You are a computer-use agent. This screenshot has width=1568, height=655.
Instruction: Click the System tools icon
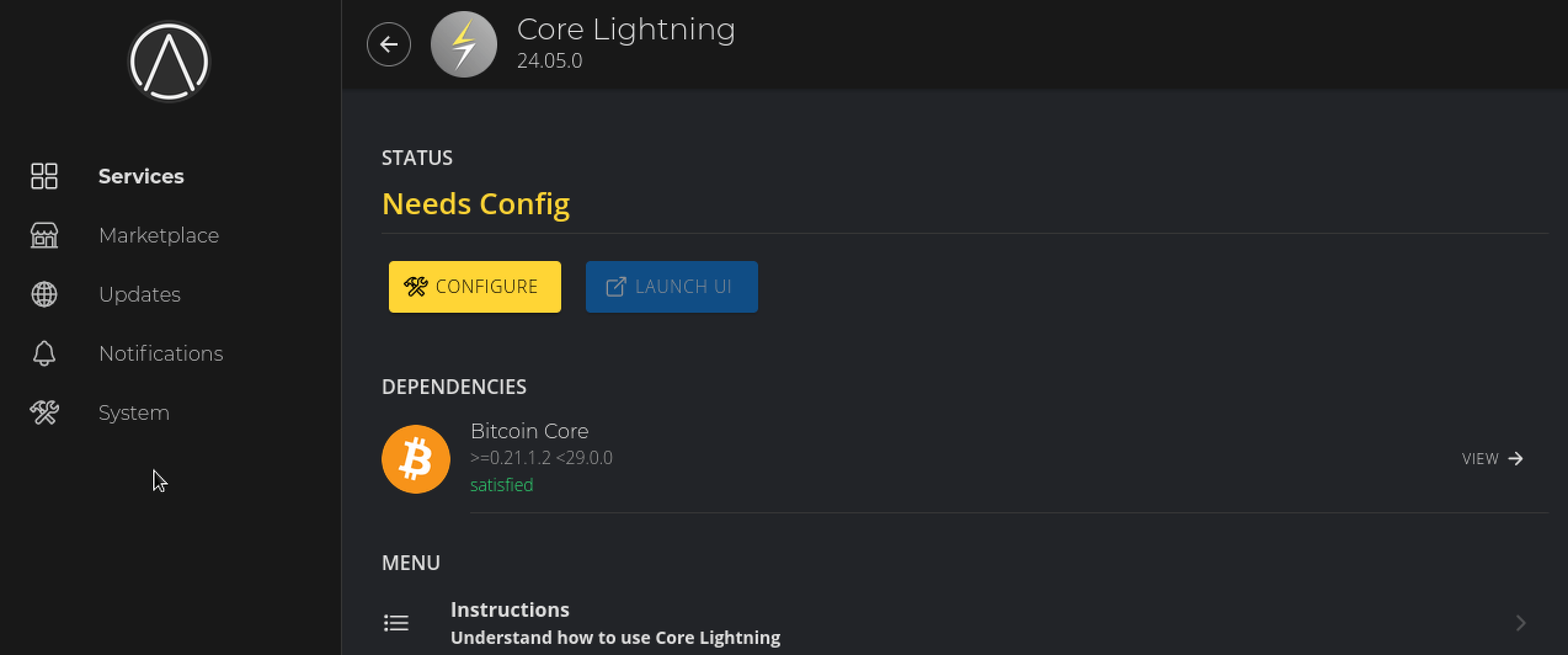pos(43,412)
